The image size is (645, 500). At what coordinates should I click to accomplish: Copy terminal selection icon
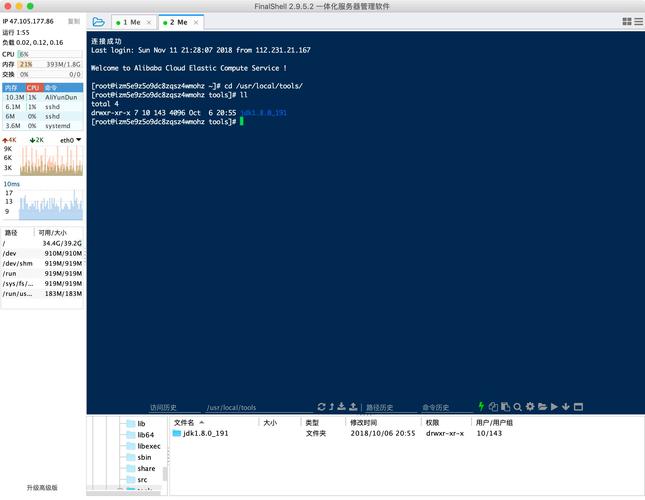click(493, 407)
